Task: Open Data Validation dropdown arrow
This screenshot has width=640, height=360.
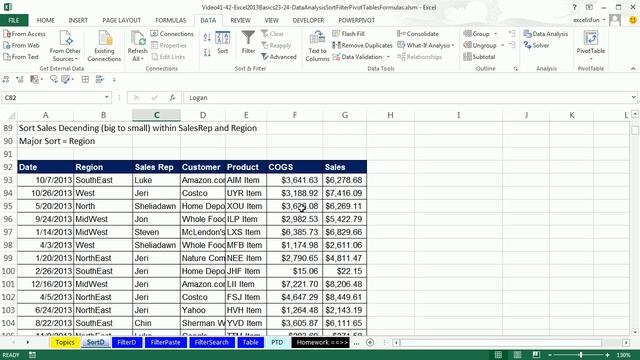Action: coord(388,57)
